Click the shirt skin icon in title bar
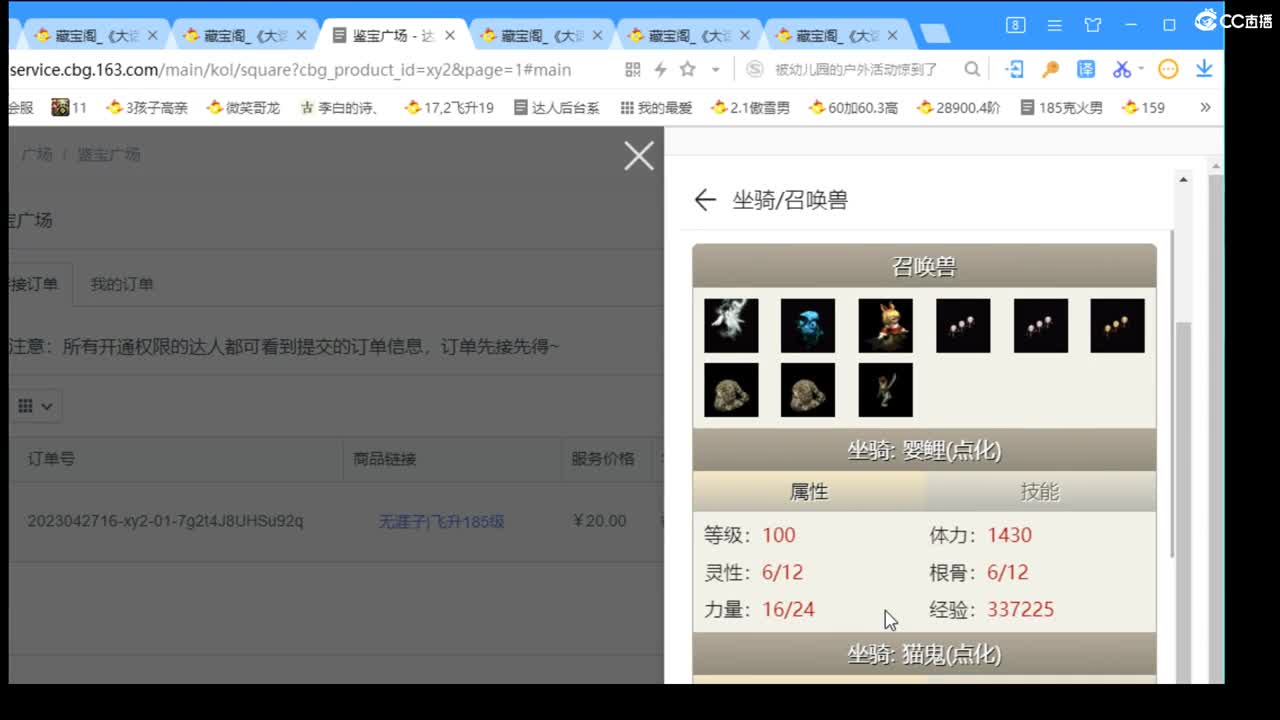The height and width of the screenshot is (720, 1280). click(x=1092, y=25)
